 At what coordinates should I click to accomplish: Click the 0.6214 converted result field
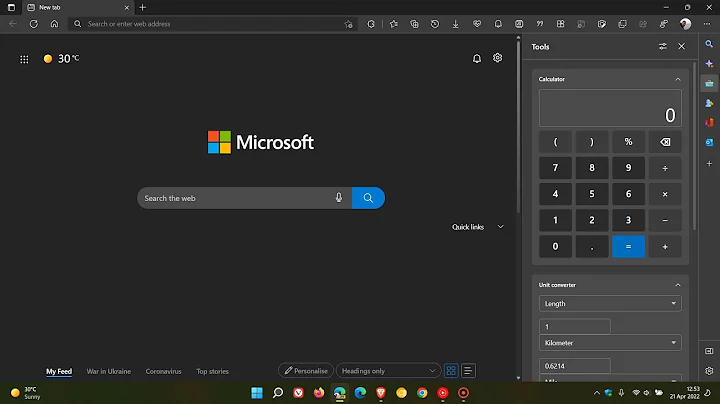point(574,366)
